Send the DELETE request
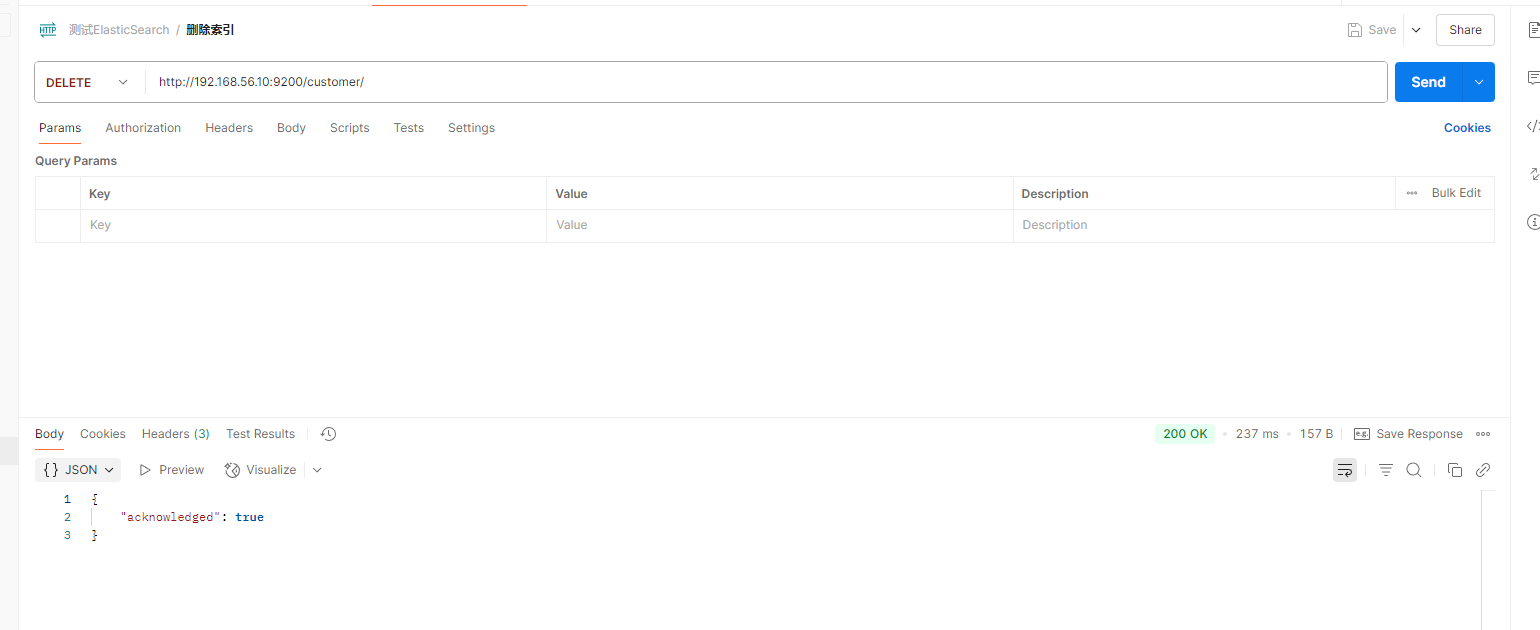Image resolution: width=1540 pixels, height=630 pixels. click(x=1428, y=82)
